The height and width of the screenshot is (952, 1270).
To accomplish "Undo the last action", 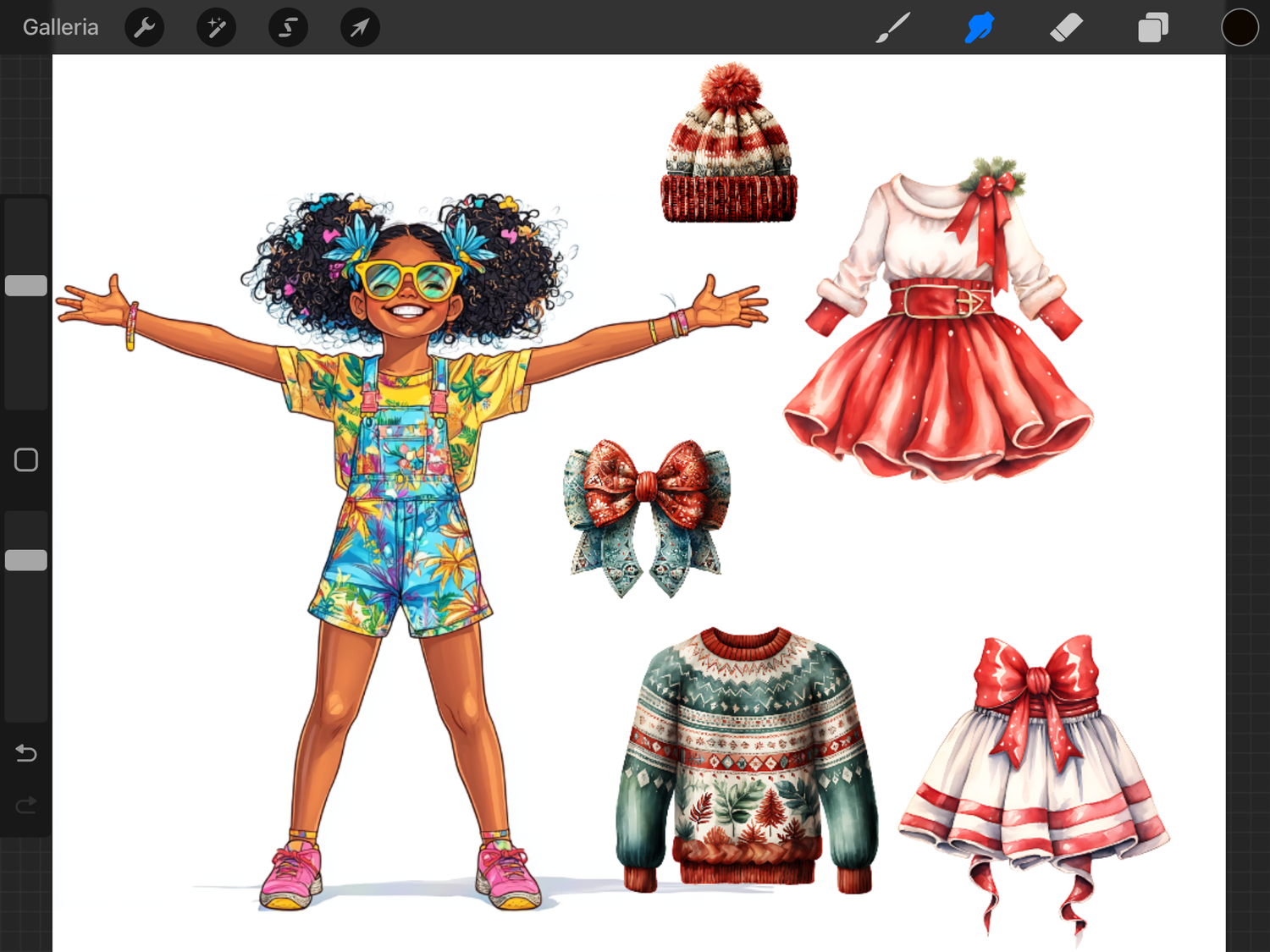I will pyautogui.click(x=26, y=752).
